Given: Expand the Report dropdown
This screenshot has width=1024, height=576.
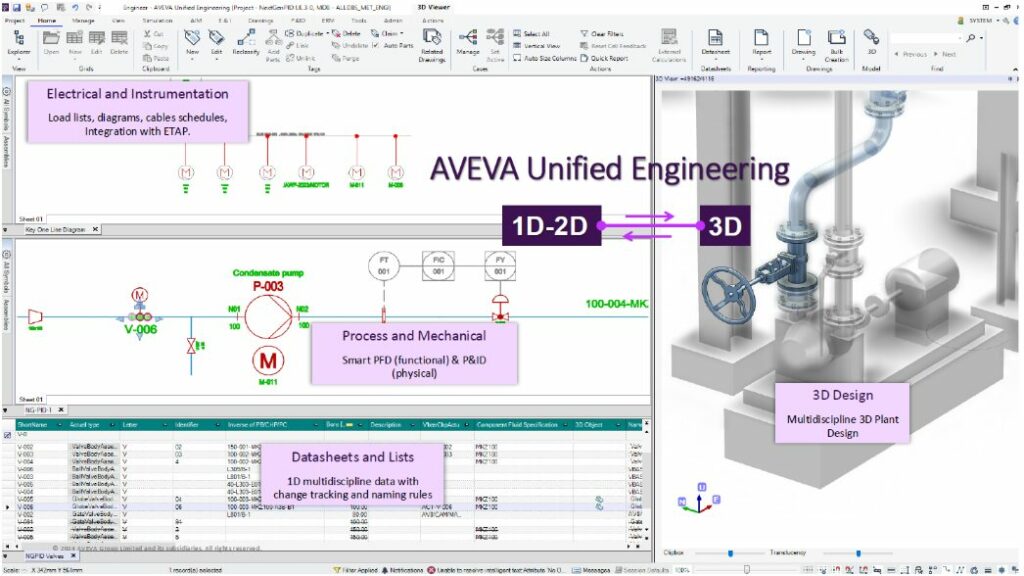Looking at the screenshot, I should (x=761, y=59).
